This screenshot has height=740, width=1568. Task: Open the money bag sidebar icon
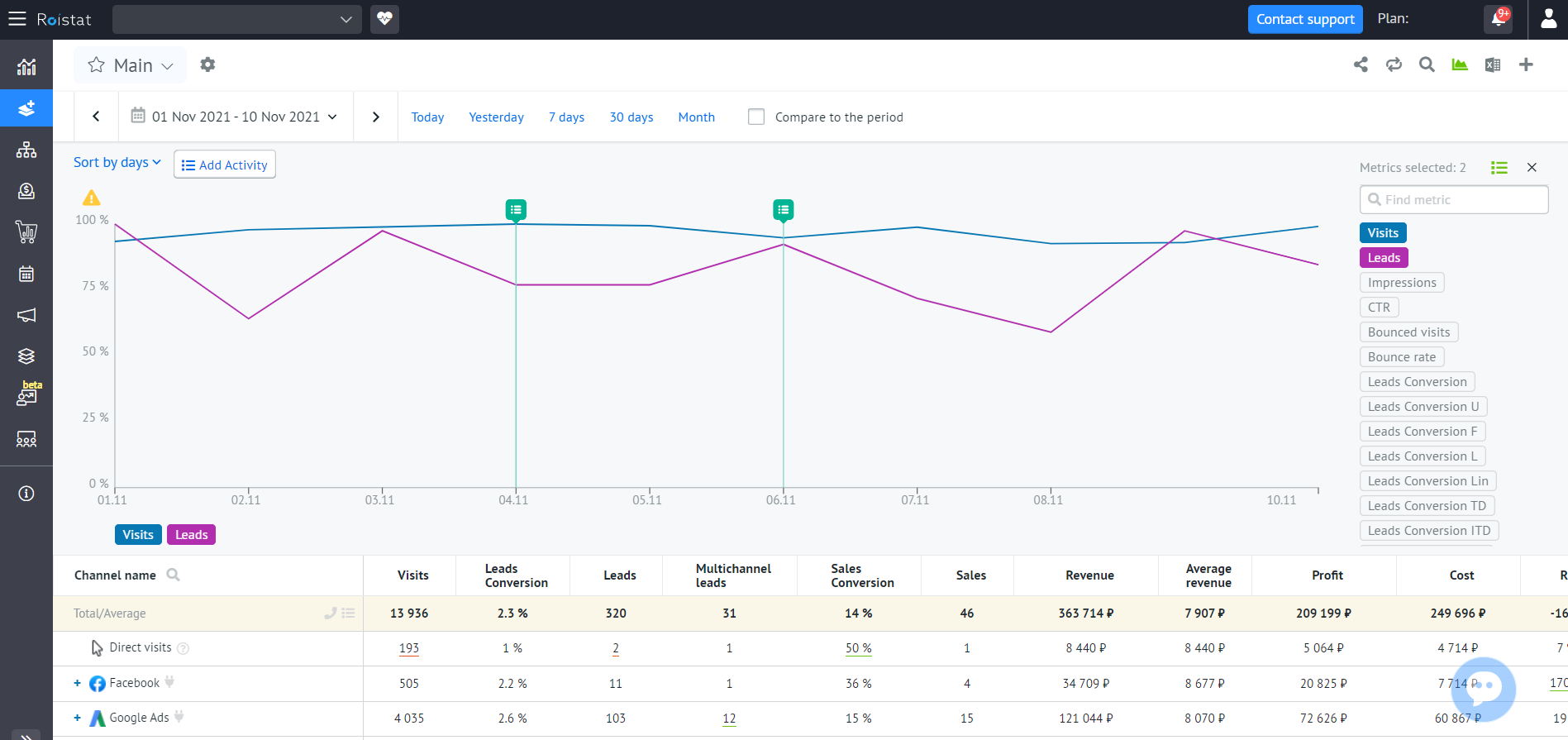click(x=26, y=191)
